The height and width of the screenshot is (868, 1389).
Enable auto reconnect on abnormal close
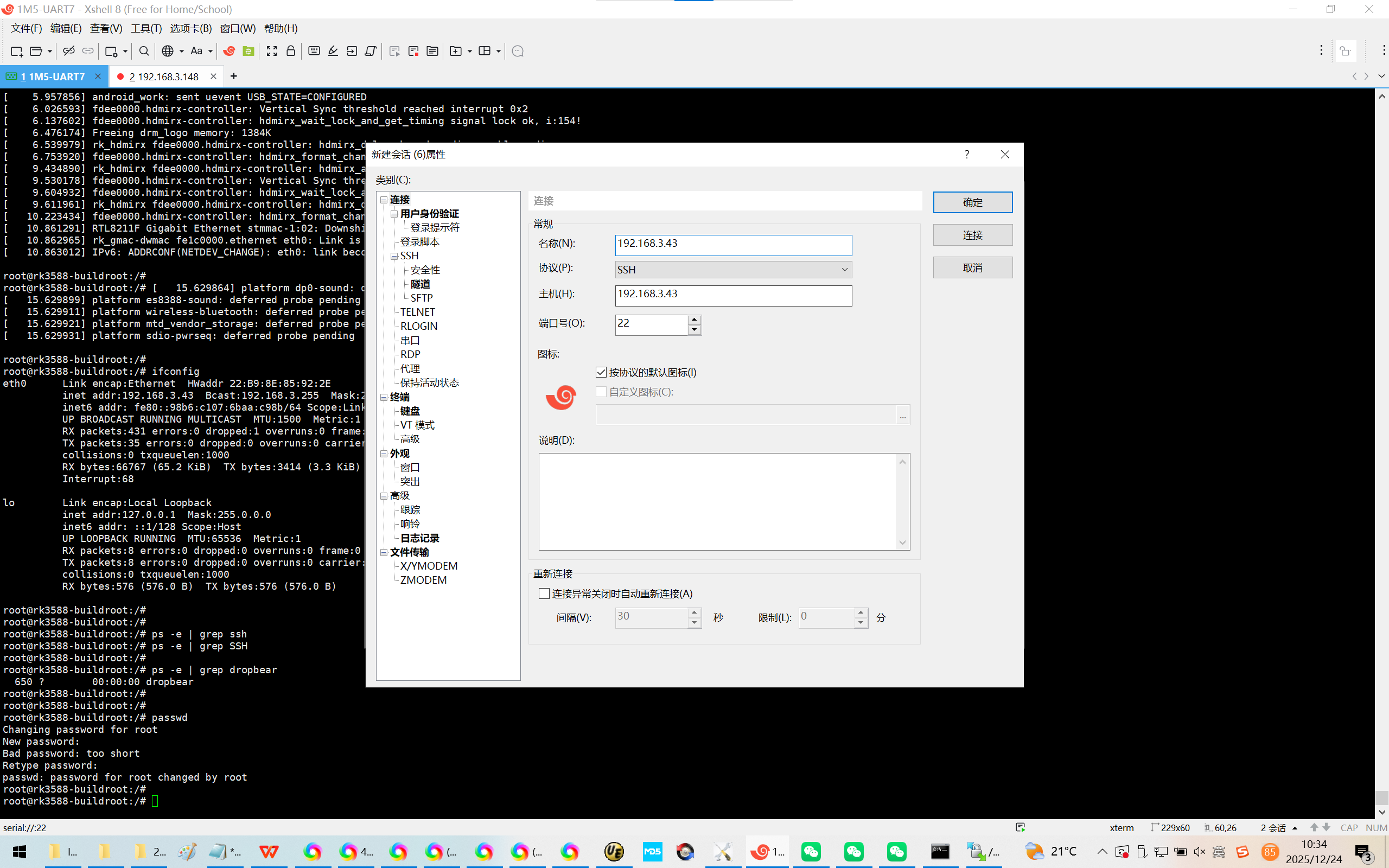click(x=544, y=593)
